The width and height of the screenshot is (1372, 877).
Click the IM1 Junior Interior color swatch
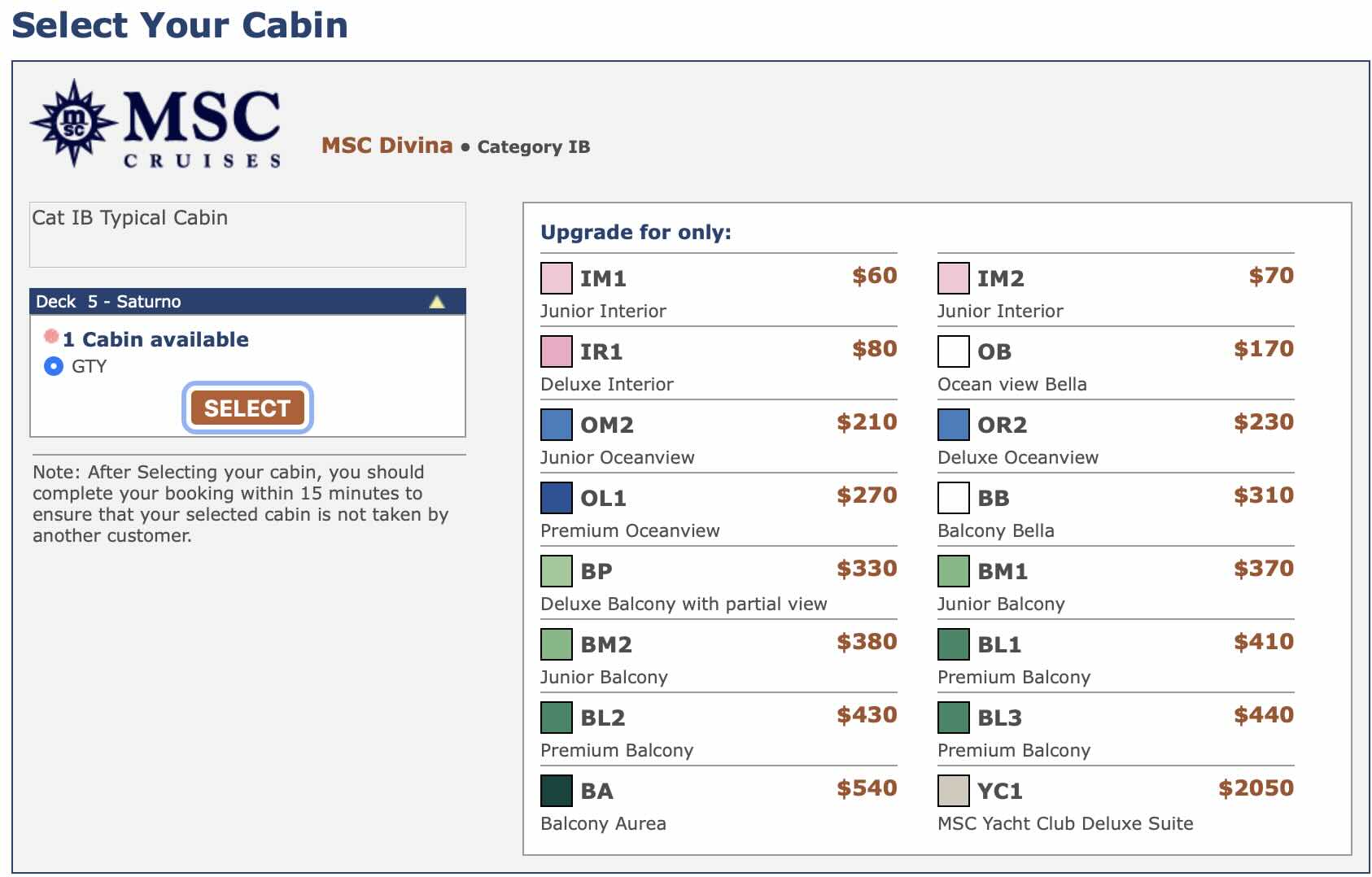(x=556, y=278)
